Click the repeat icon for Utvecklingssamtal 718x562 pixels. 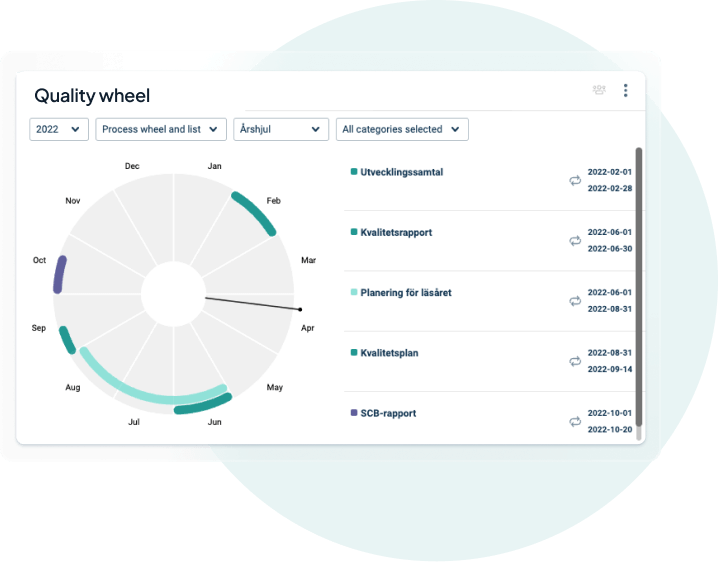click(575, 180)
